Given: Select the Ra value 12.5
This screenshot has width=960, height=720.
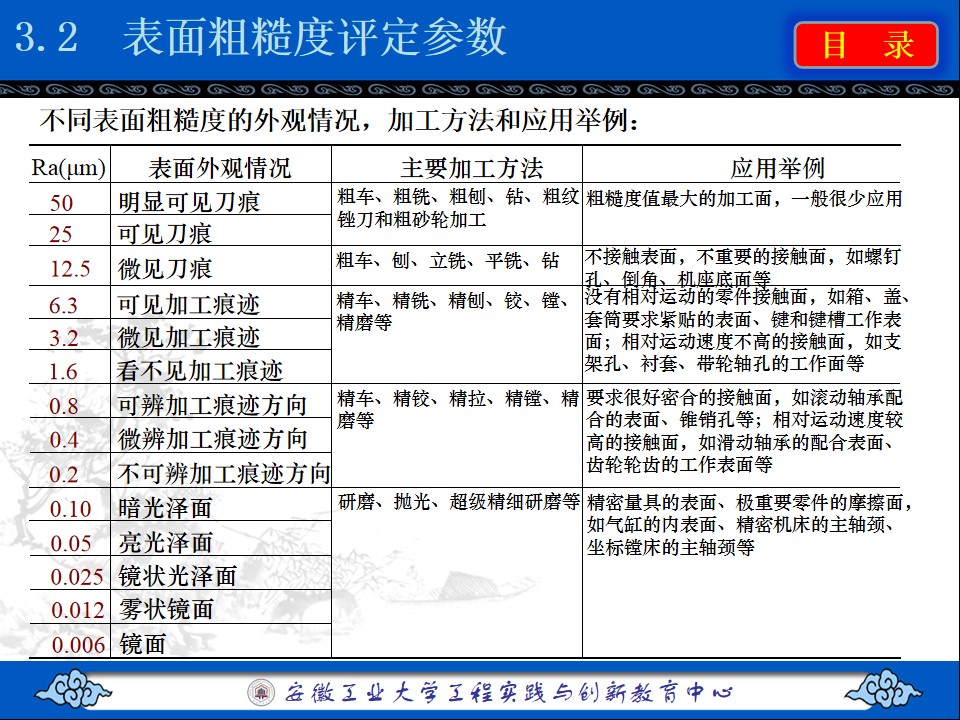Looking at the screenshot, I should click(70, 269).
